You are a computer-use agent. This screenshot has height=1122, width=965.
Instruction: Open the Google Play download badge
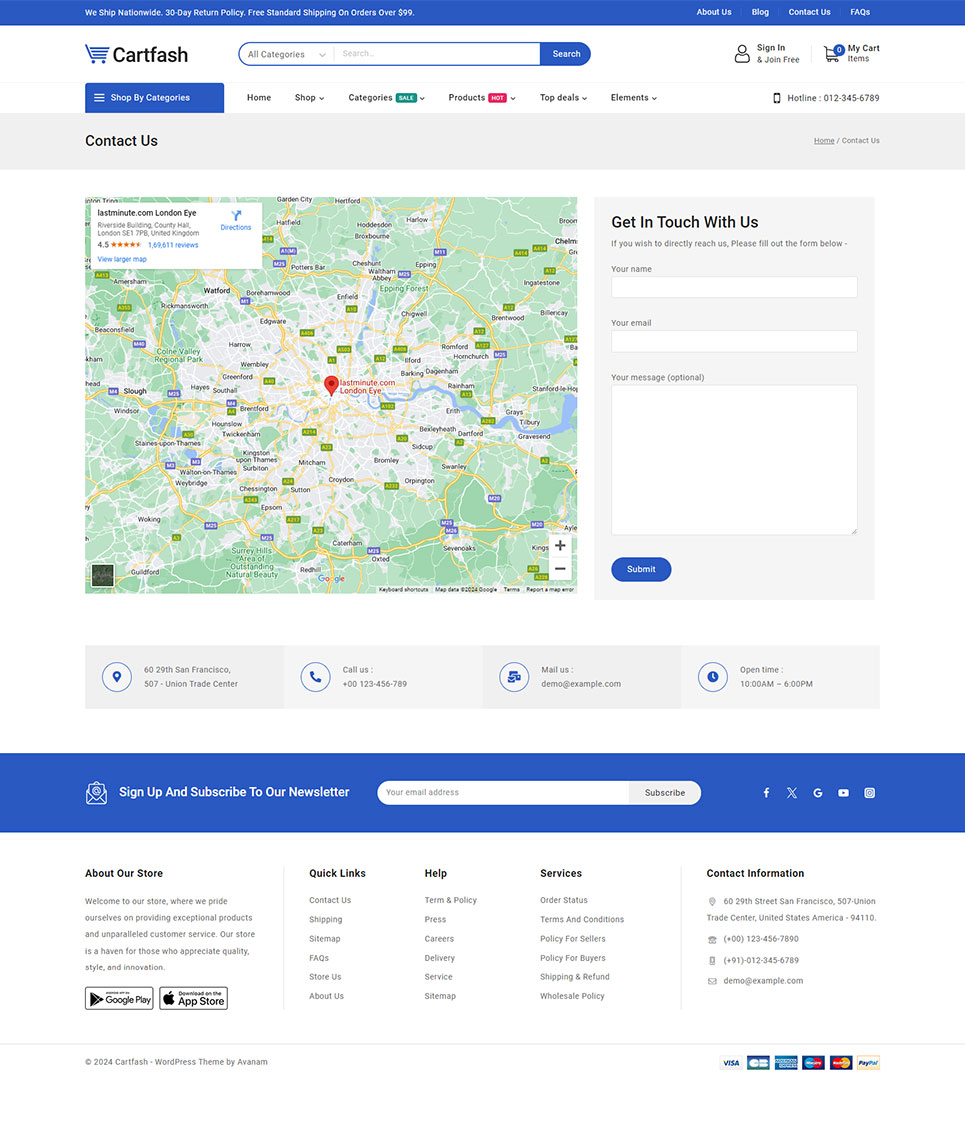[119, 998]
